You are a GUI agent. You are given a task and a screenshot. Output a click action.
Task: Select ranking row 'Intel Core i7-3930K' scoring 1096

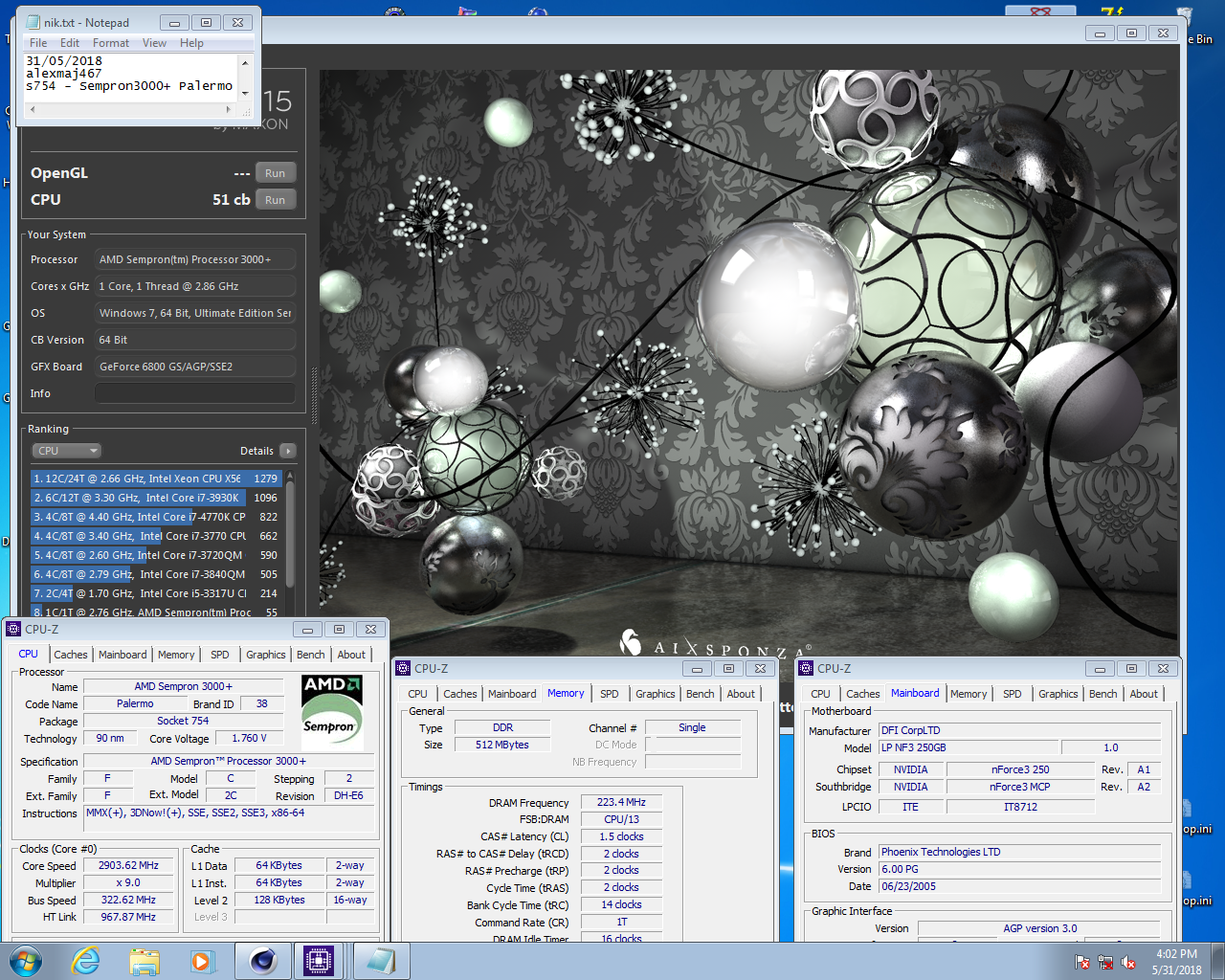point(156,498)
